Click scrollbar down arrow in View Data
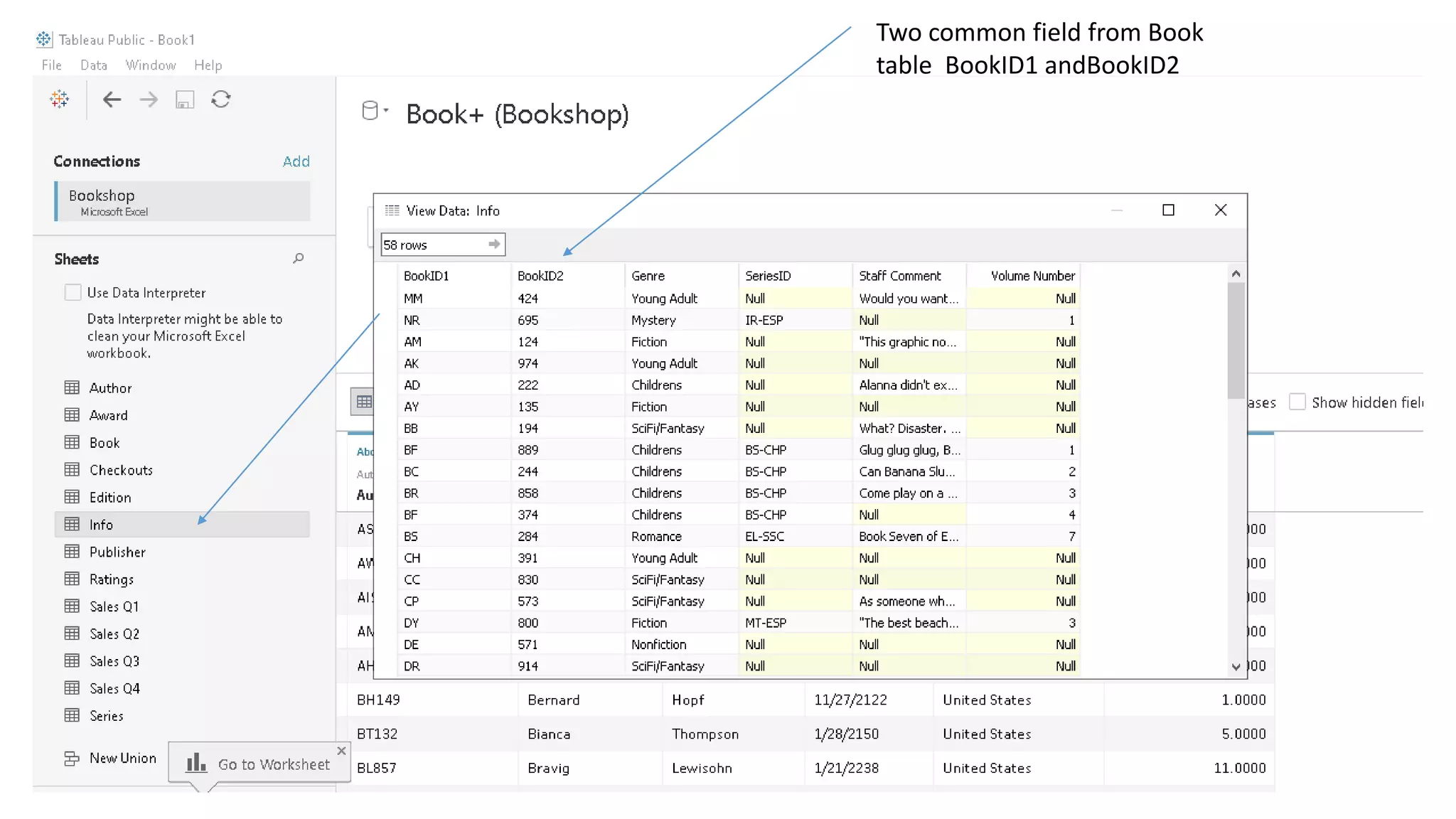Screen dimensions: 1456x819 coord(1236,666)
